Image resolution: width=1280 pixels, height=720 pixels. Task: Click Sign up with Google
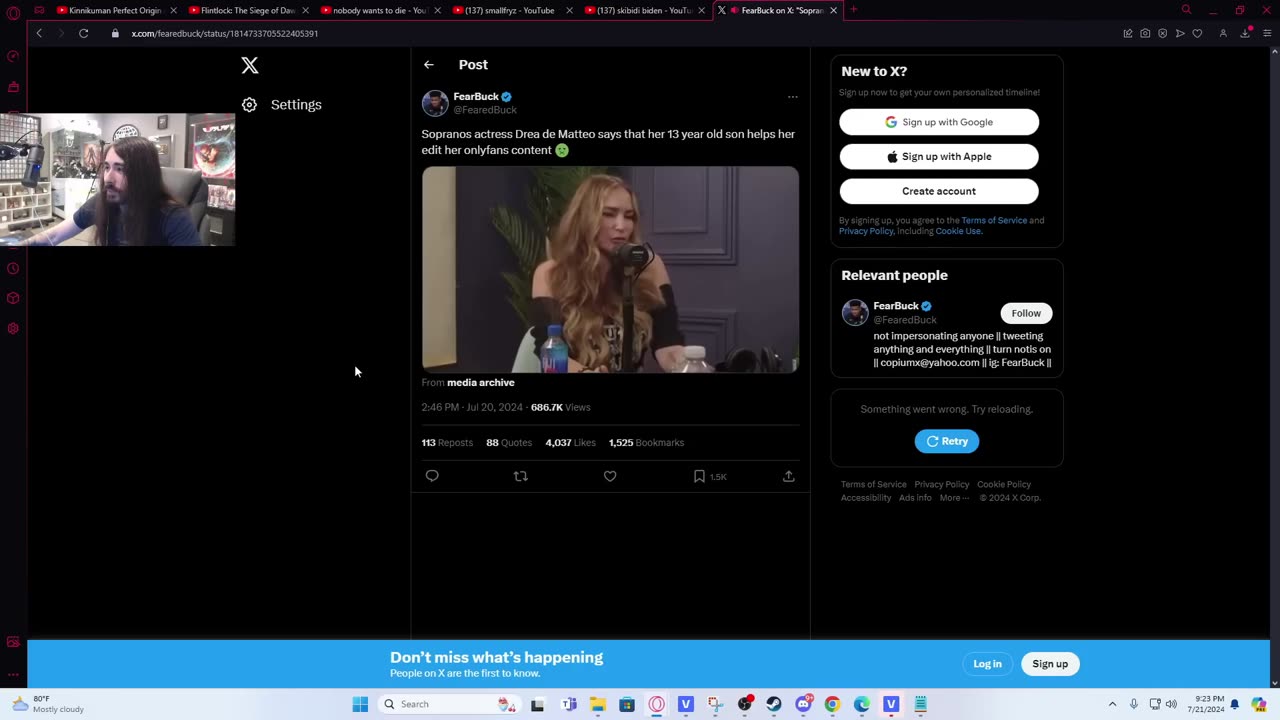(x=939, y=122)
